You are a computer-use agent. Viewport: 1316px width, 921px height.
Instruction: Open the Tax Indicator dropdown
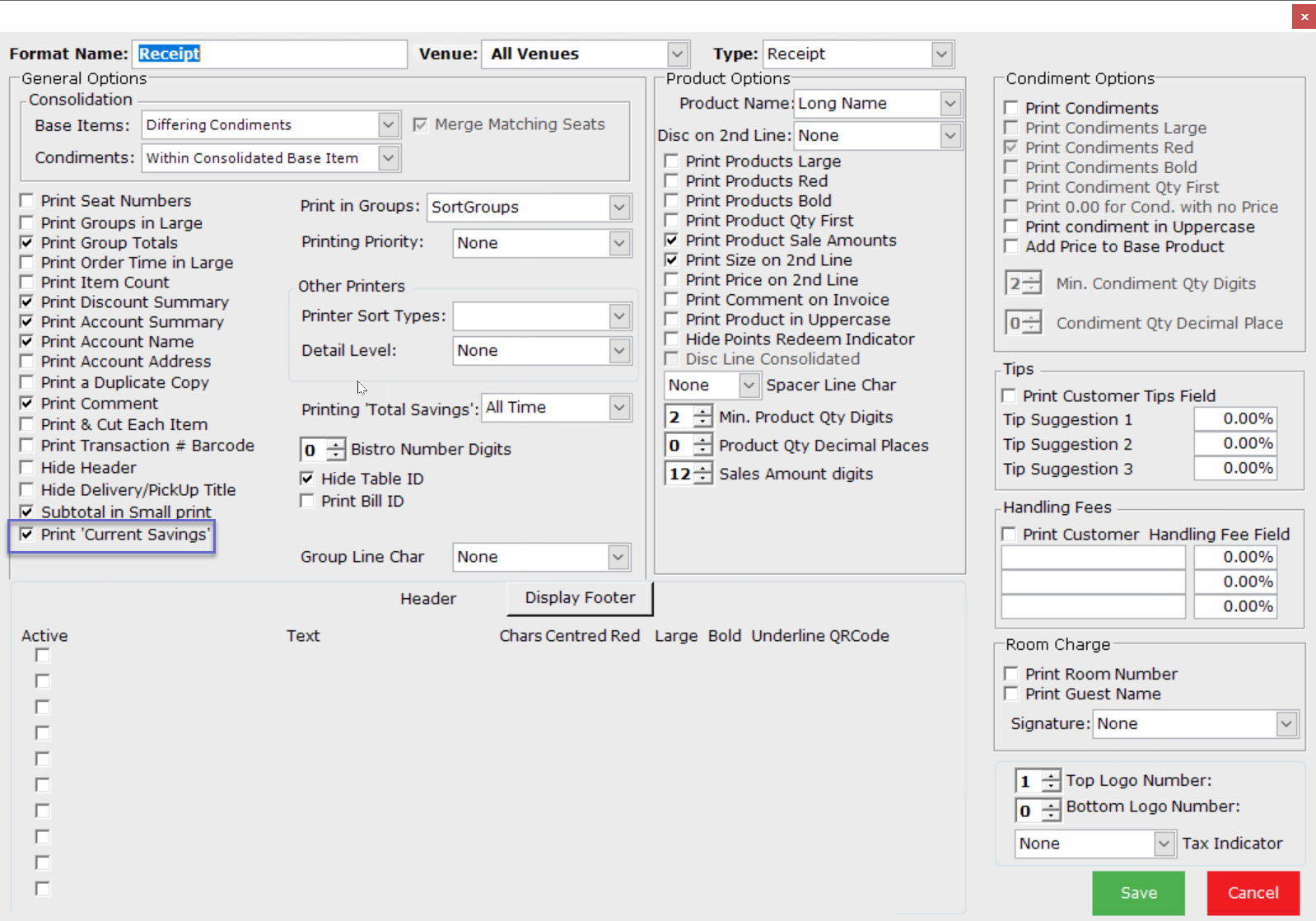click(x=1163, y=844)
